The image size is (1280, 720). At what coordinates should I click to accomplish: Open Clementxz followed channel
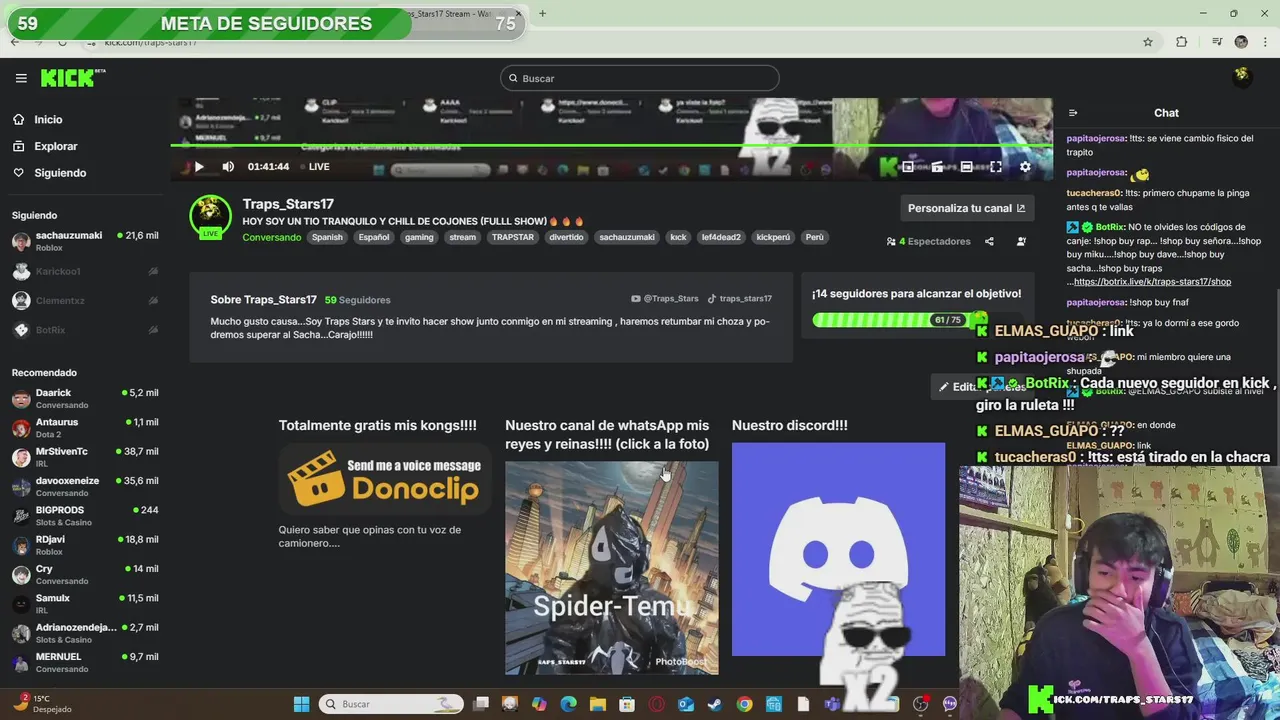coord(85,300)
